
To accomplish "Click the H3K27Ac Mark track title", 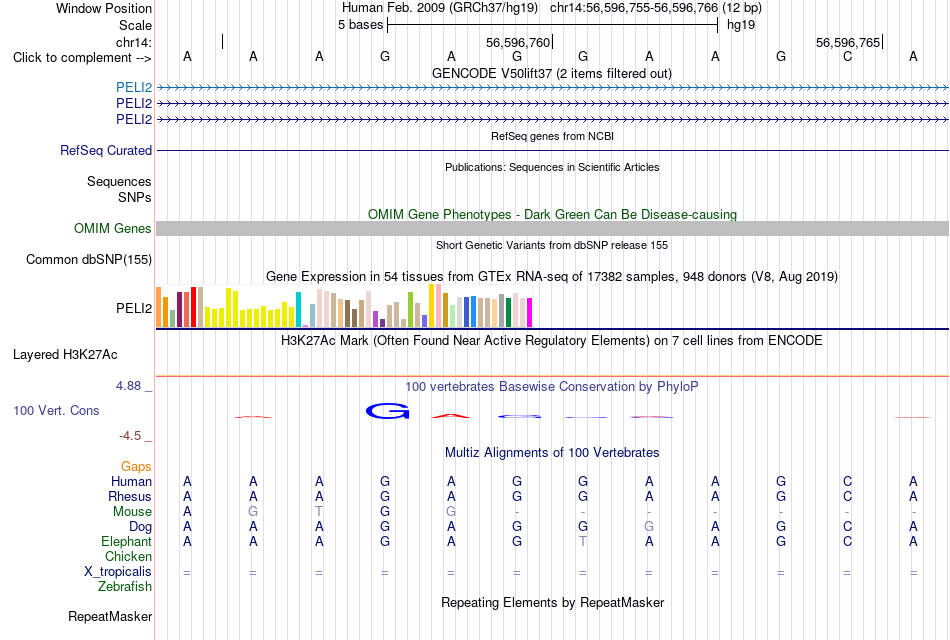I will click(552, 341).
